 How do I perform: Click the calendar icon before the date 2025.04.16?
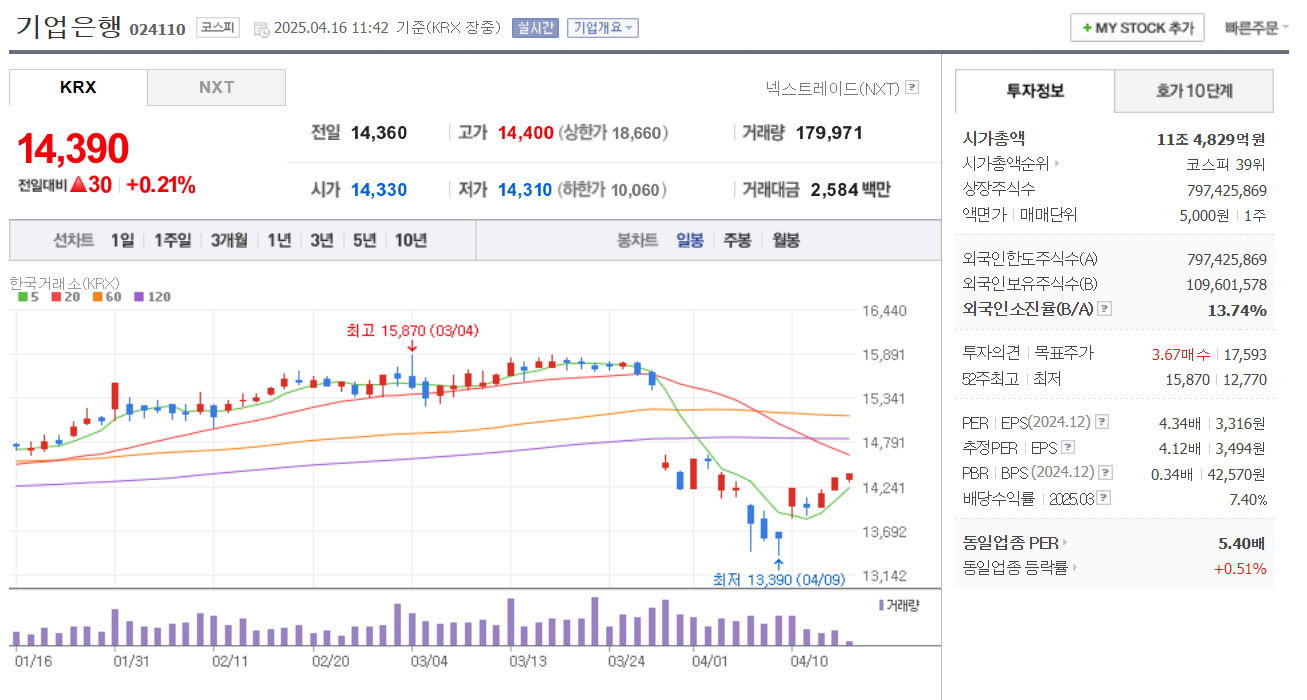click(x=261, y=29)
